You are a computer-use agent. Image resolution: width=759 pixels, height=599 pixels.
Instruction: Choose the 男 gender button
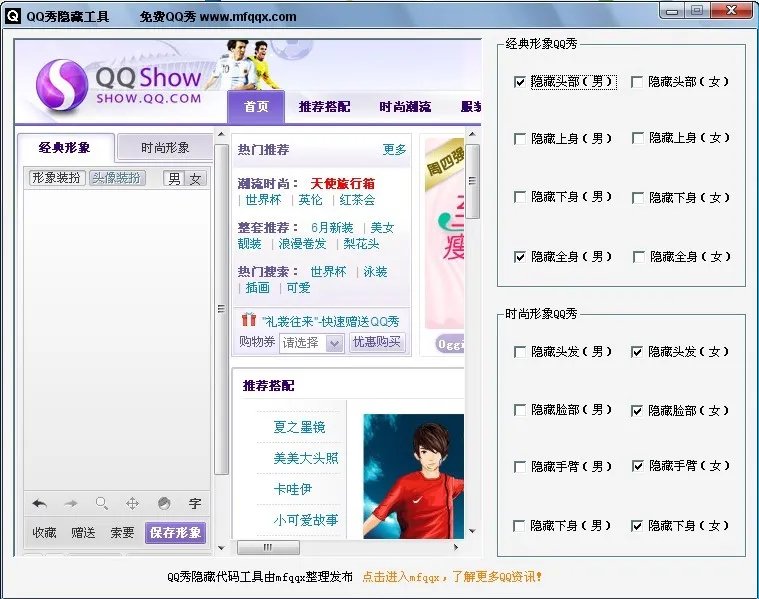coord(174,179)
